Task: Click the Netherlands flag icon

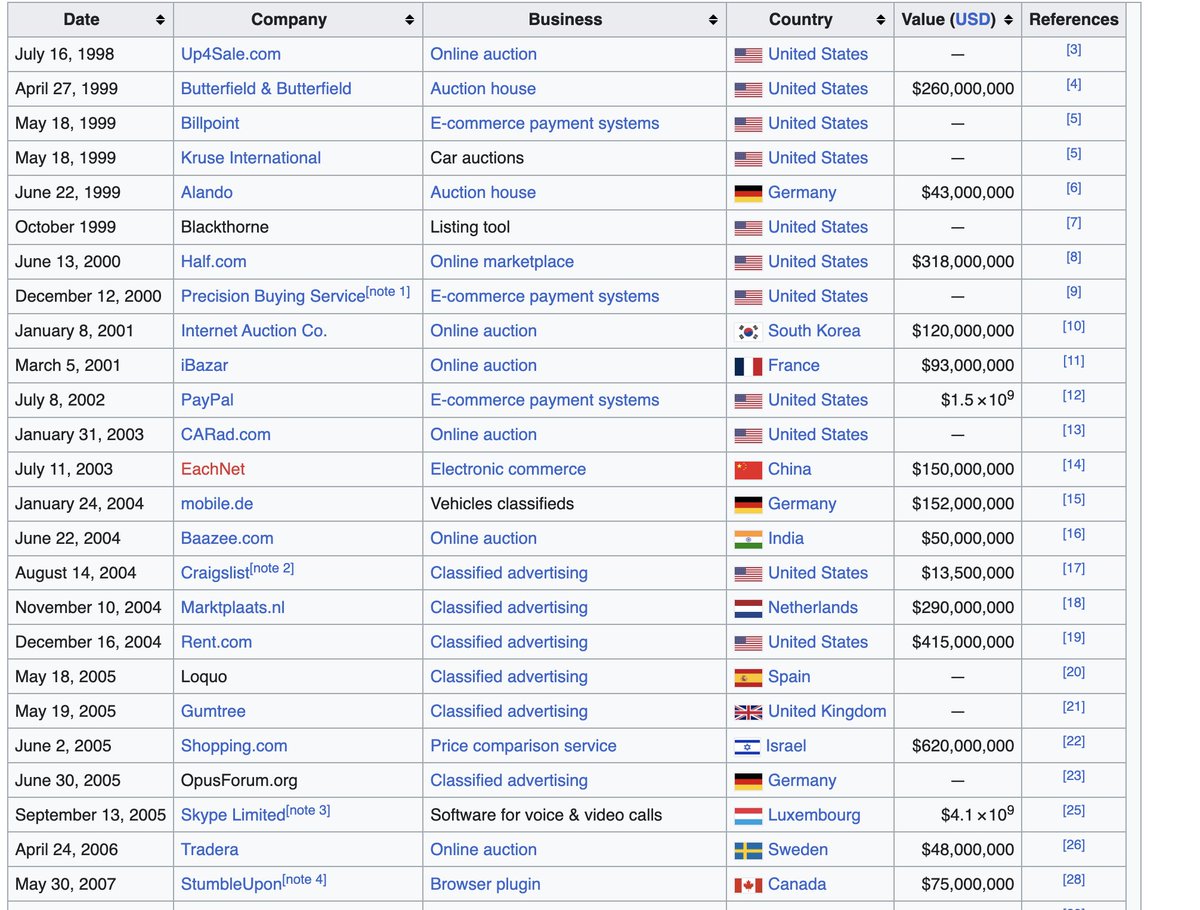Action: coord(748,608)
